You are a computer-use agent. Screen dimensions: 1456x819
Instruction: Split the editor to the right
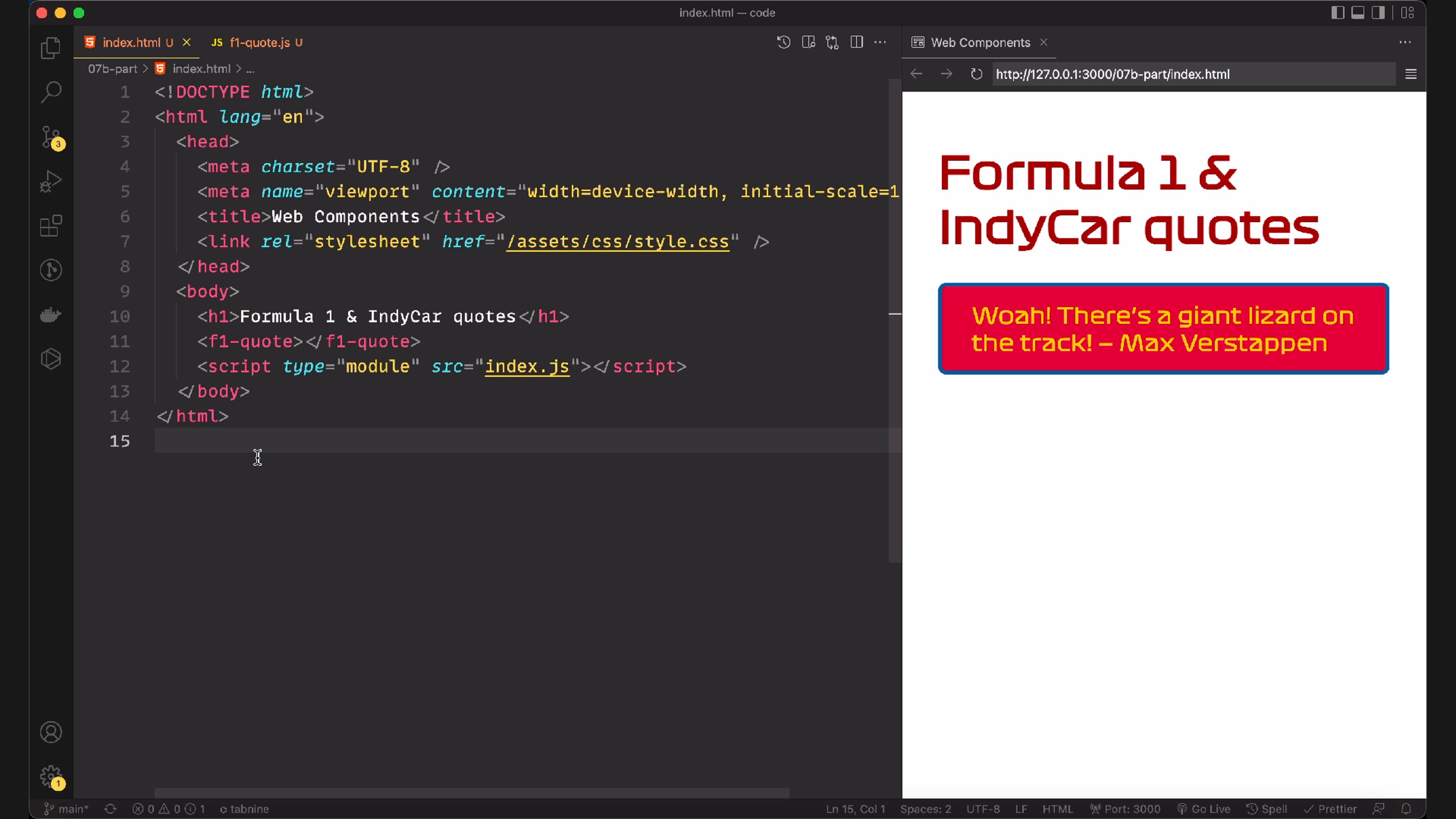pos(856,42)
